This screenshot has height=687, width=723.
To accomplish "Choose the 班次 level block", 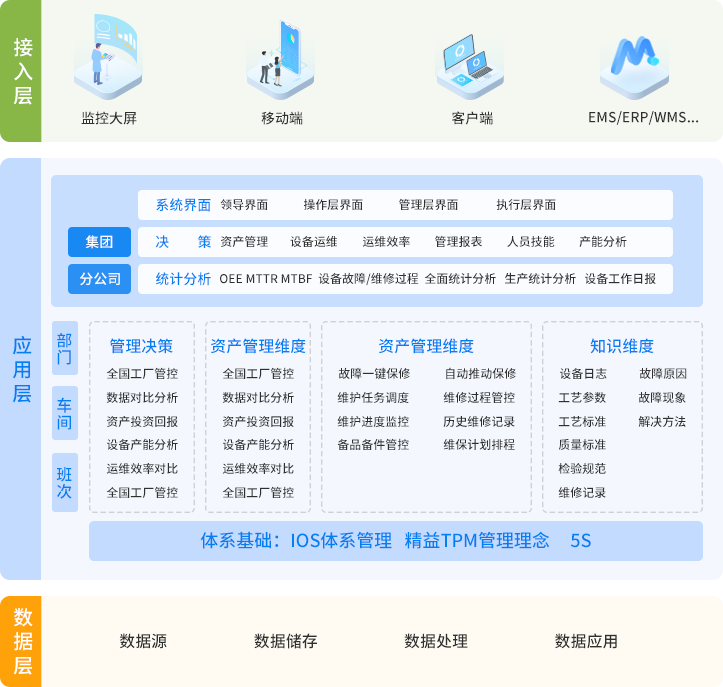I will pos(65,482).
